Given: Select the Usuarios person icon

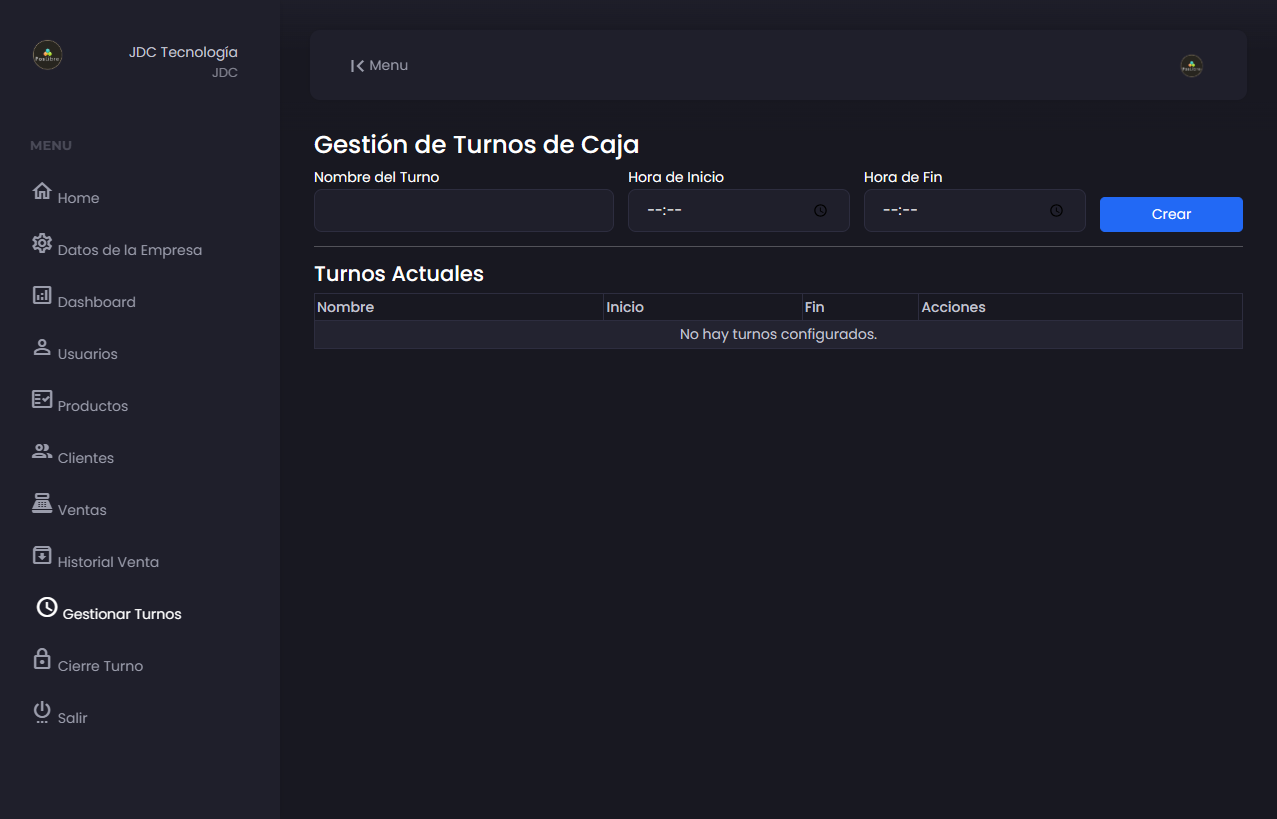Looking at the screenshot, I should [42, 347].
